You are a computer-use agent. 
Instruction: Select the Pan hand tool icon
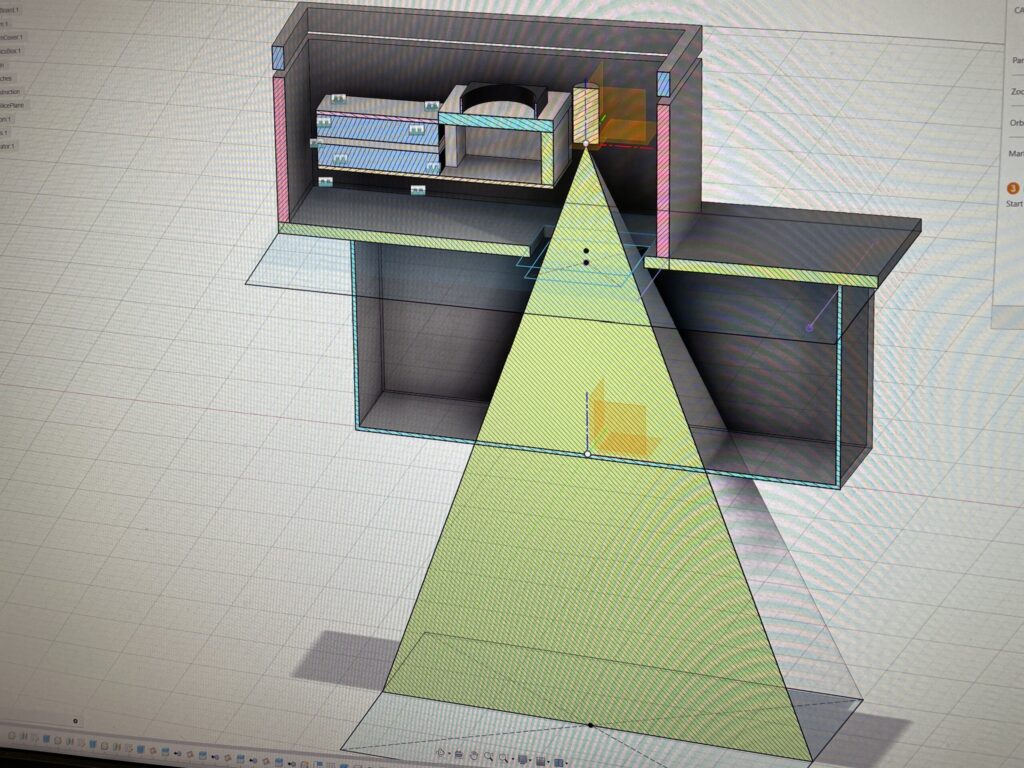click(473, 755)
